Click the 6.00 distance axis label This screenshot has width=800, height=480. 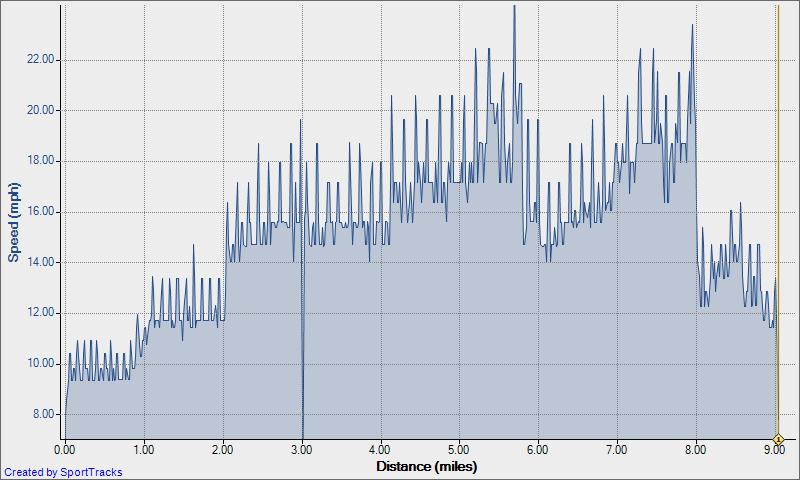coord(538,450)
